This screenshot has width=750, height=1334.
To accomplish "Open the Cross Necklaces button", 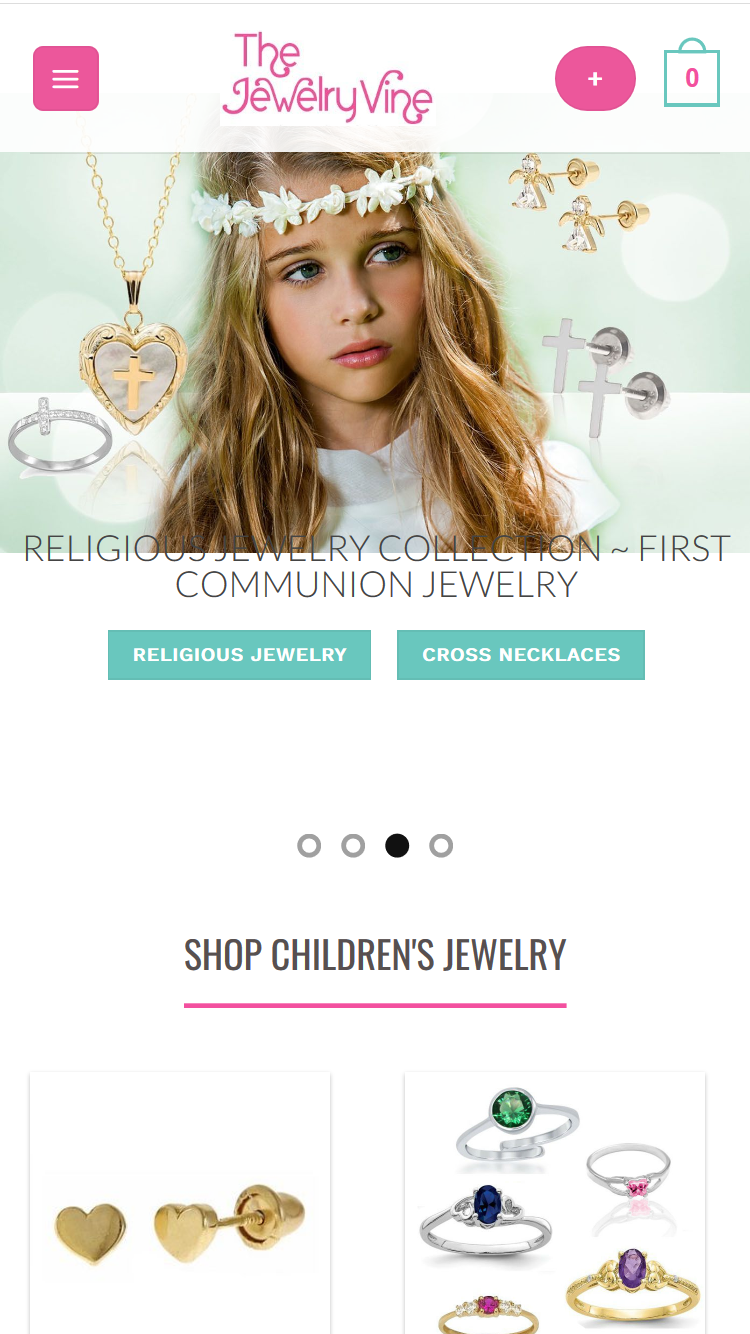I will 521,655.
